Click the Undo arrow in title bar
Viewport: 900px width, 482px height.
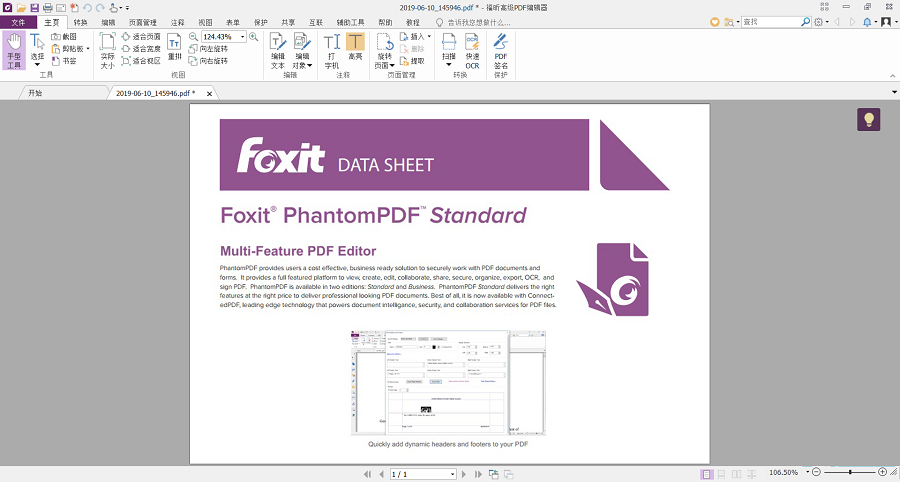(87, 7)
